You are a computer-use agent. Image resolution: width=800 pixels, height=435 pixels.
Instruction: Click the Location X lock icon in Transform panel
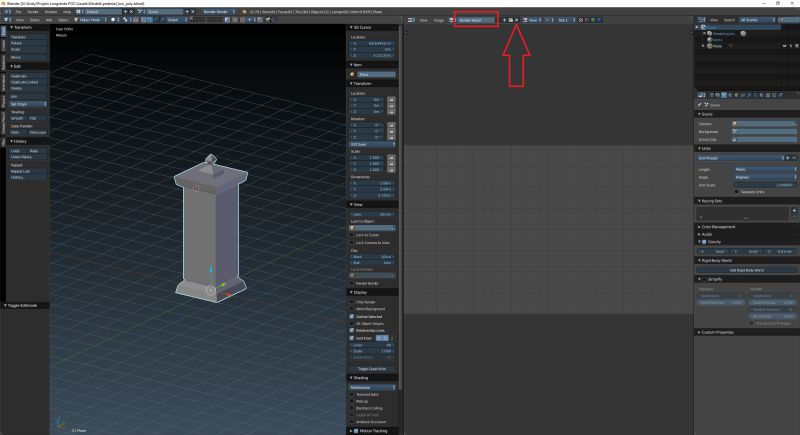point(391,99)
